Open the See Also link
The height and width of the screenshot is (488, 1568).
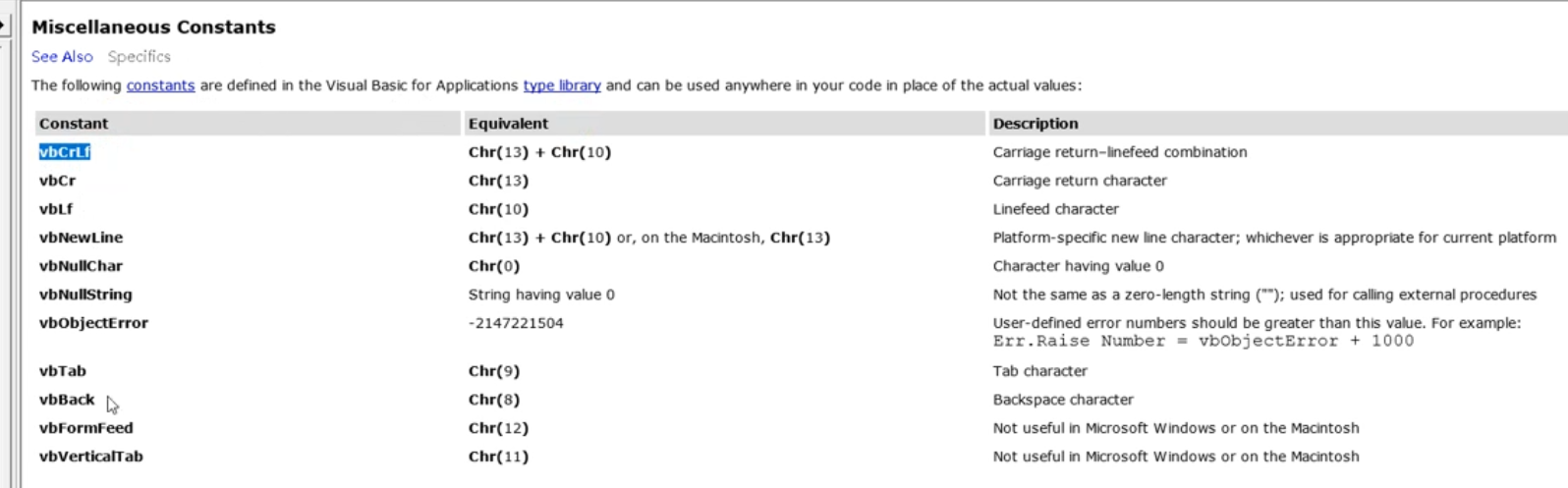pyautogui.click(x=62, y=57)
